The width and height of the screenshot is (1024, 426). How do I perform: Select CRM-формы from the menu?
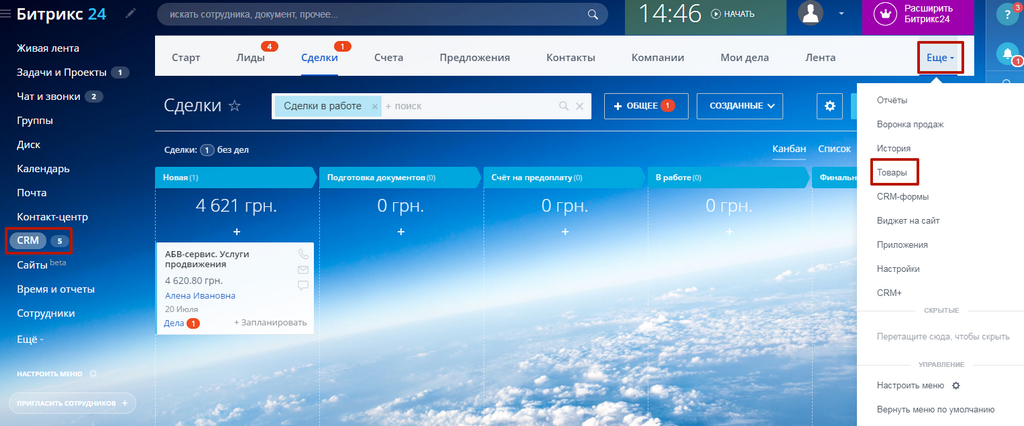[x=903, y=197]
